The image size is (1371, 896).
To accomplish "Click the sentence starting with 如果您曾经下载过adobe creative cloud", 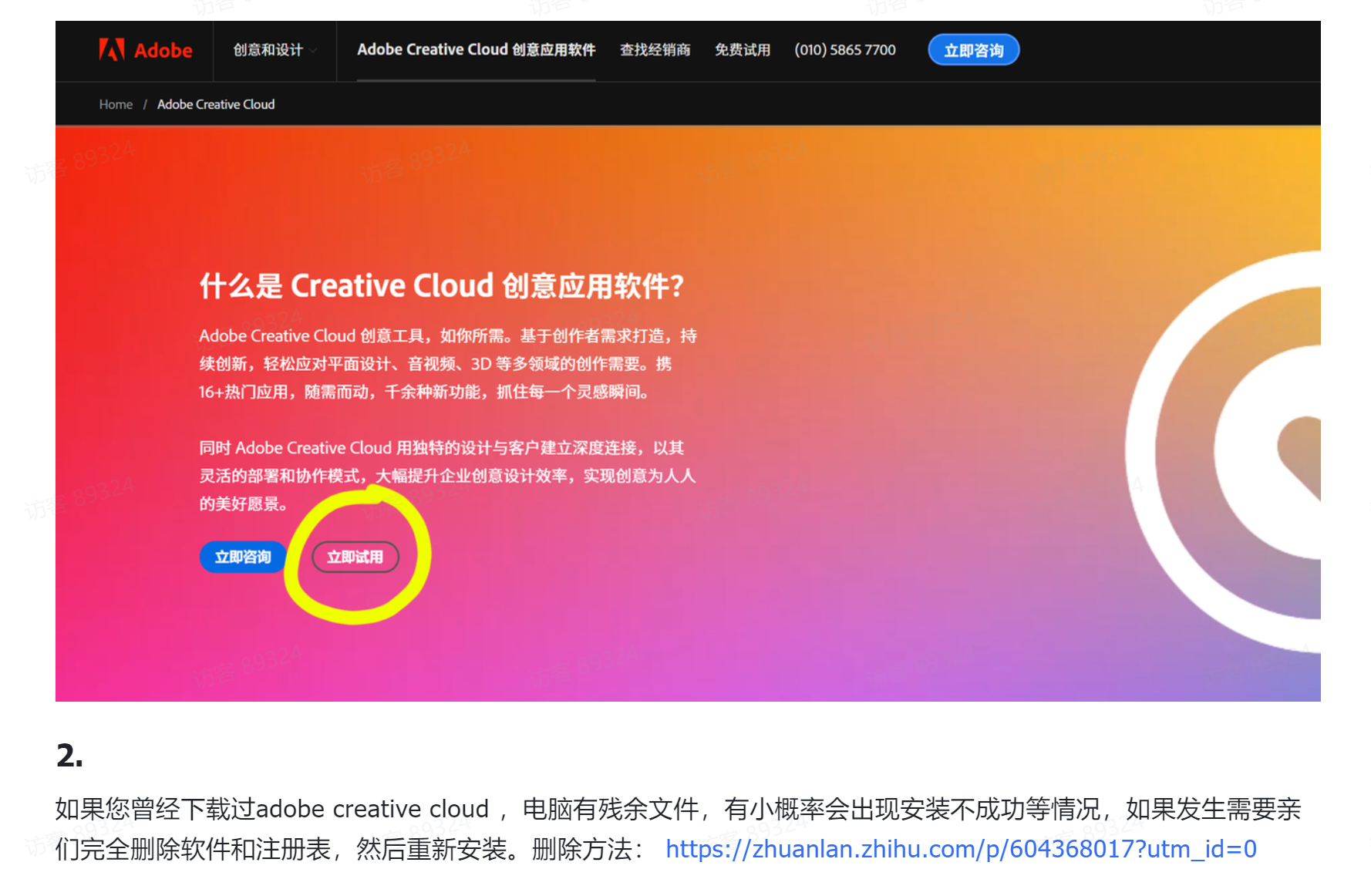I will click(x=679, y=829).
